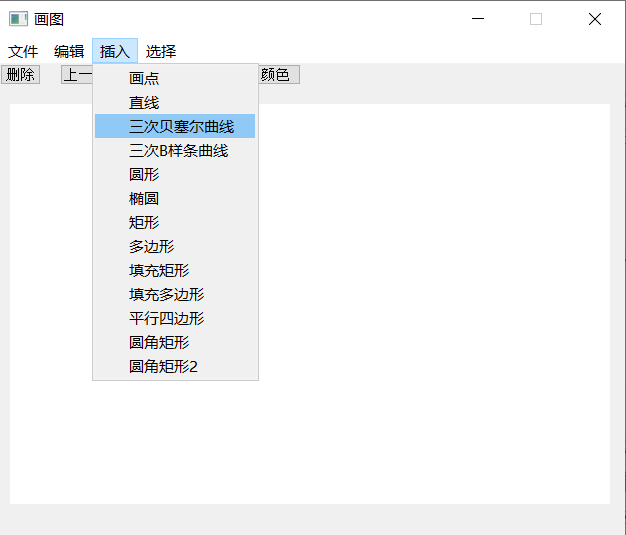Click the partially hidden 上一 button
The height and width of the screenshot is (535, 626).
coord(77,75)
